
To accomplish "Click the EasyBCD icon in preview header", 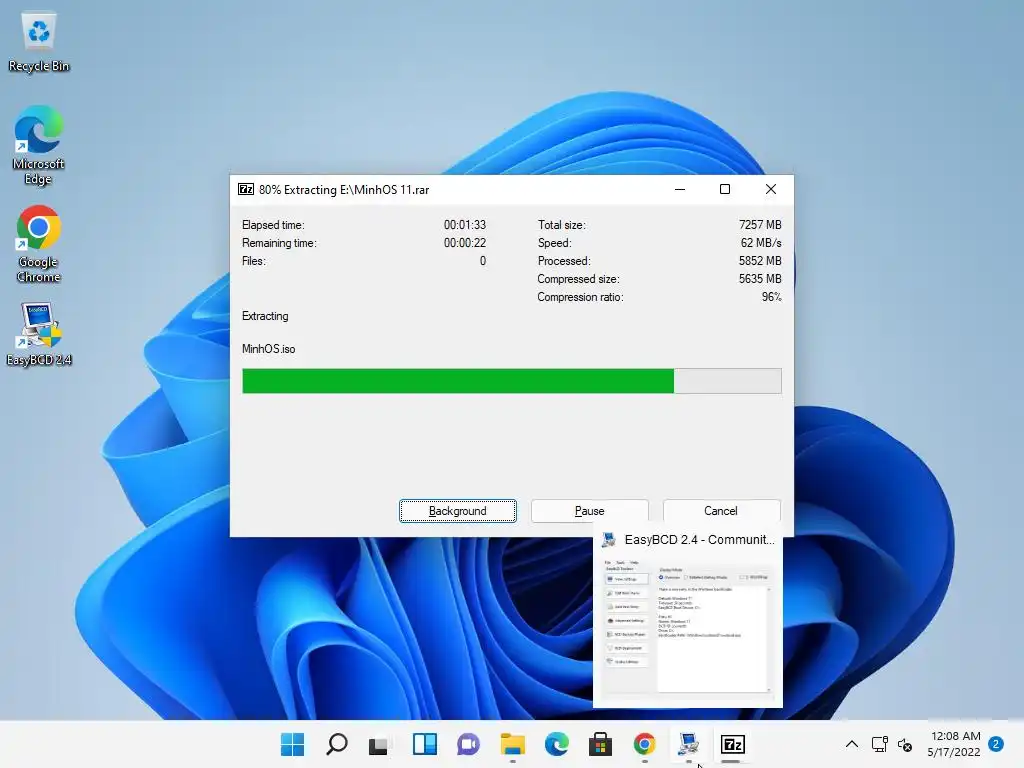I will point(609,539).
